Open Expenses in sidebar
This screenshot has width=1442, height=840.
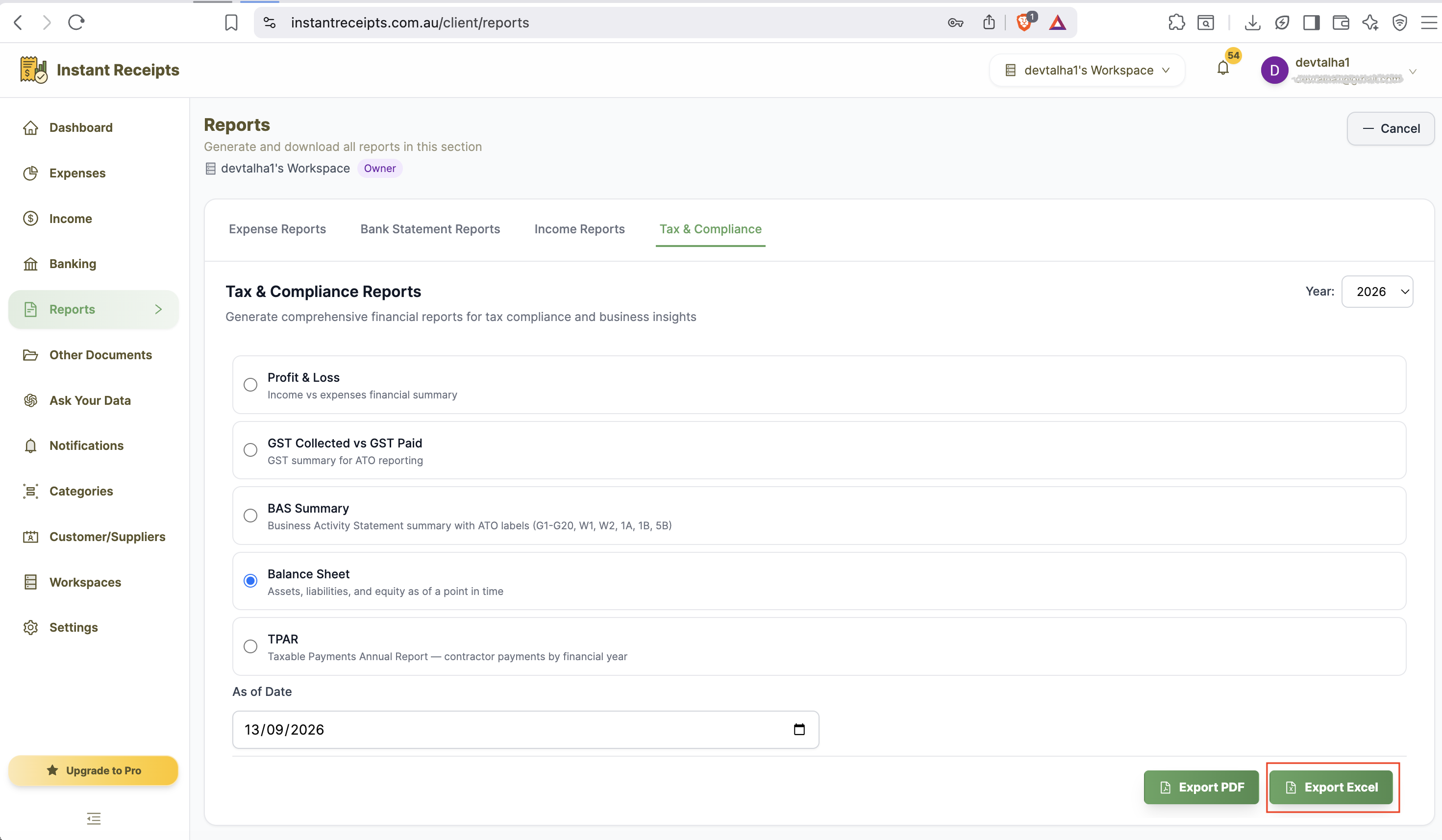click(x=94, y=173)
